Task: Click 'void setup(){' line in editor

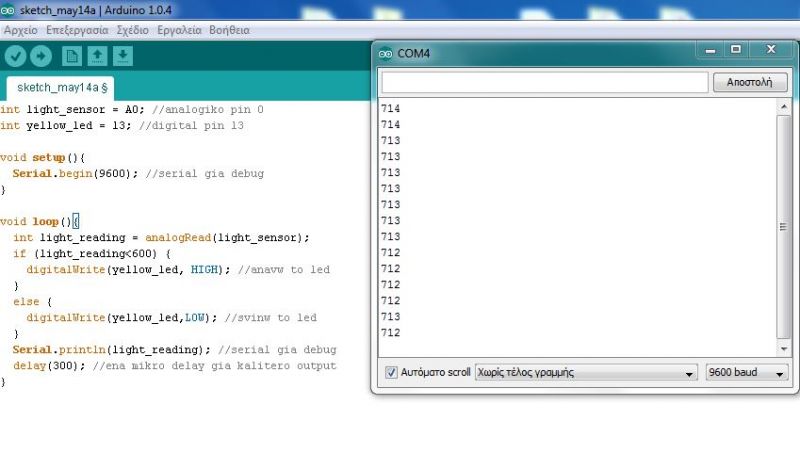Action: 42,158
